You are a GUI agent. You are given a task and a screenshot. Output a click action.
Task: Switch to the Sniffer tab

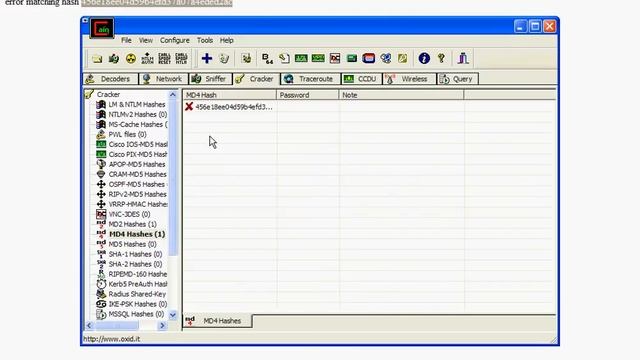[210, 79]
